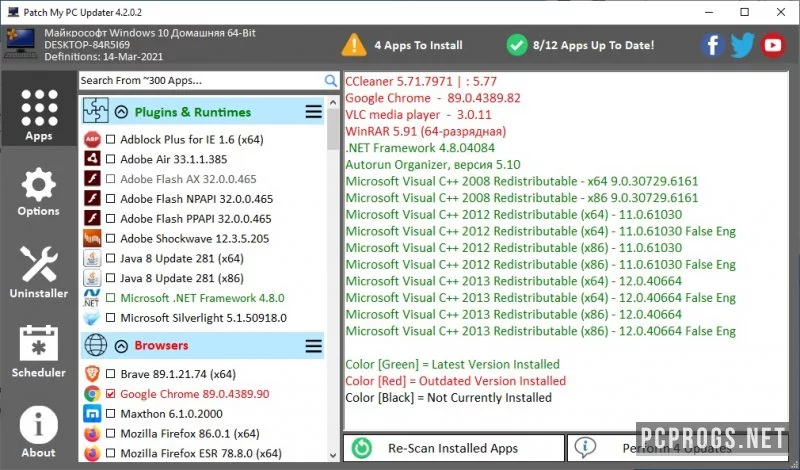Click Re-Scan Installed Apps button
This screenshot has width=800, height=470.
454,448
